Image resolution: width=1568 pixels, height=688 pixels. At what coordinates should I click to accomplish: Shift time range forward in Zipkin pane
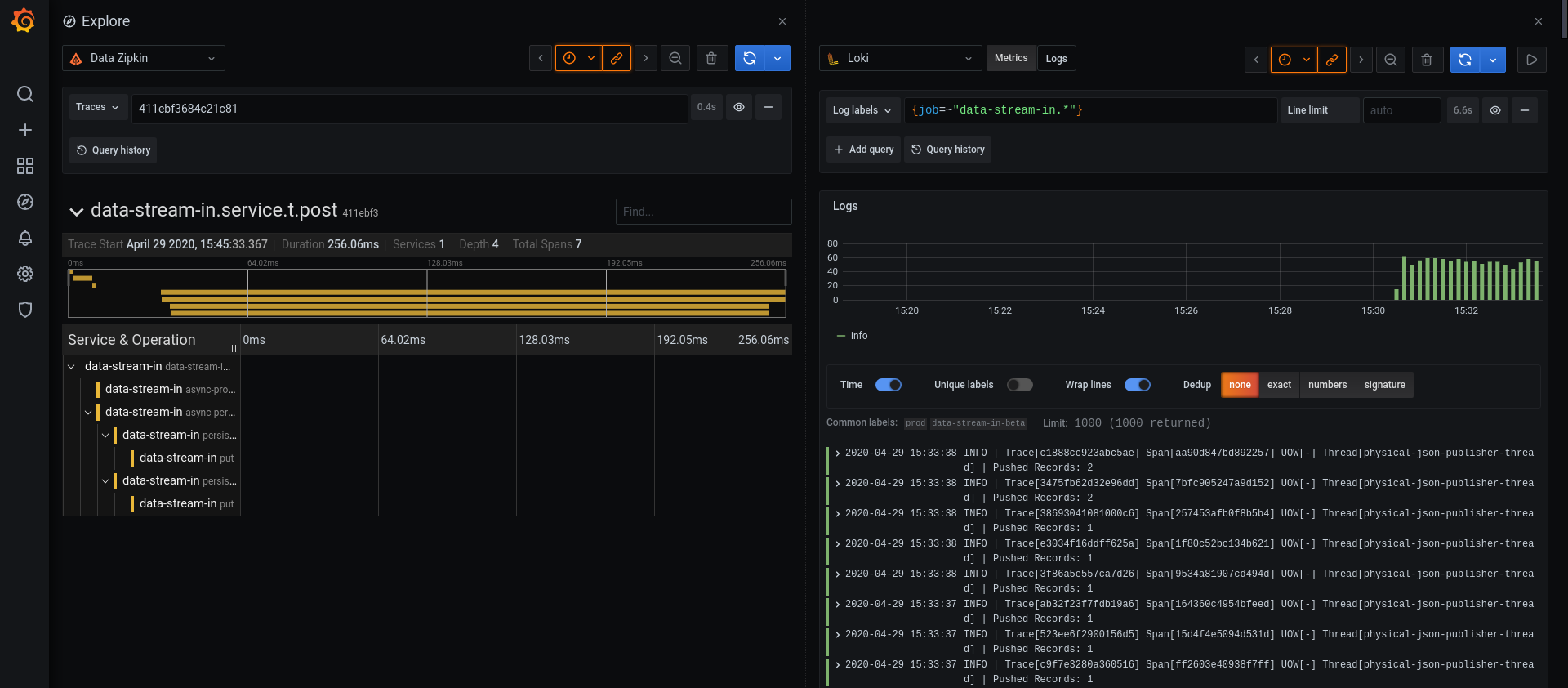(646, 58)
